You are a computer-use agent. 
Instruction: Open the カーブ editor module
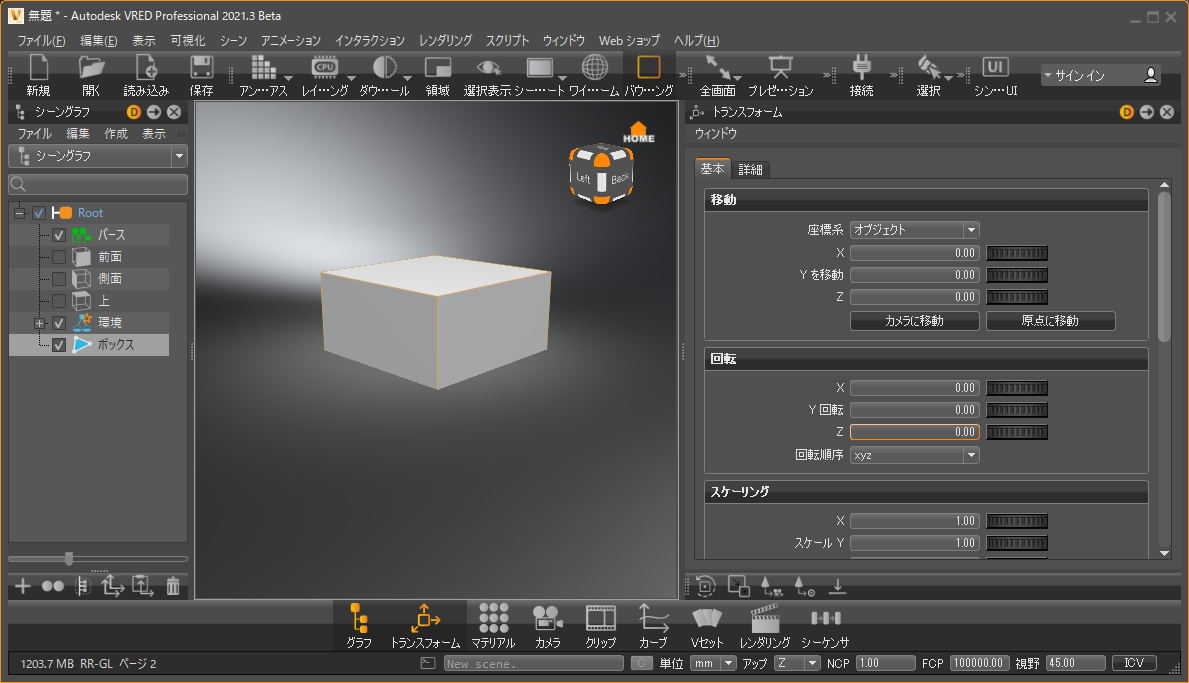653,626
